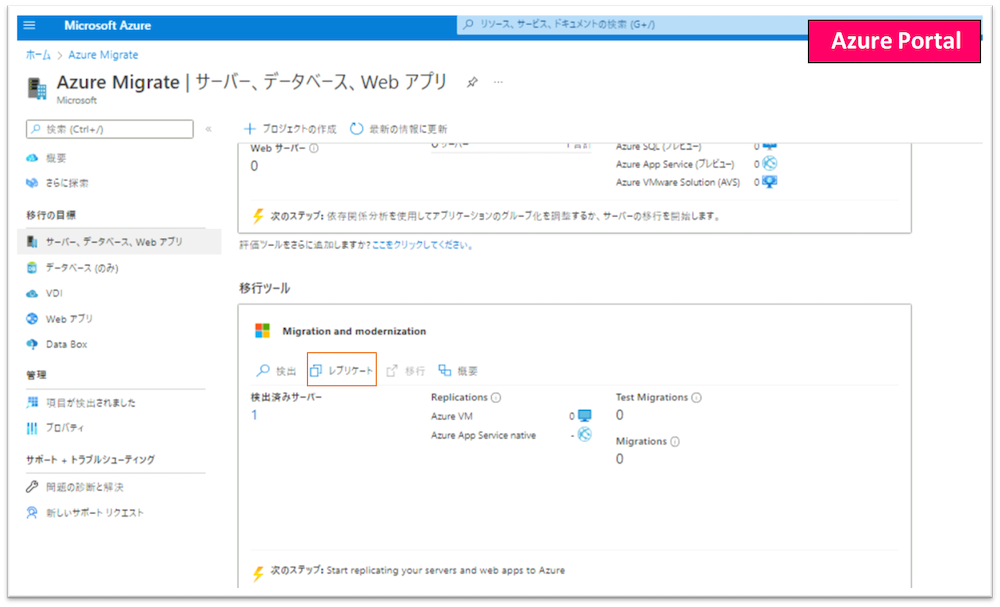Open さらに探索 in the sidebar
The image size is (1000, 607).
[x=66, y=183]
